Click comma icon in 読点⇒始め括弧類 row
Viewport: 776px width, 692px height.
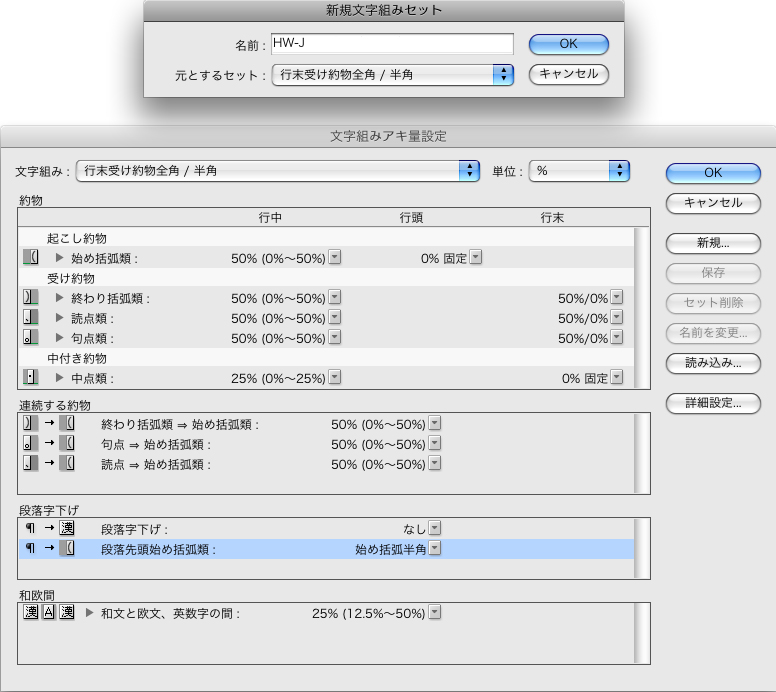[x=31, y=463]
